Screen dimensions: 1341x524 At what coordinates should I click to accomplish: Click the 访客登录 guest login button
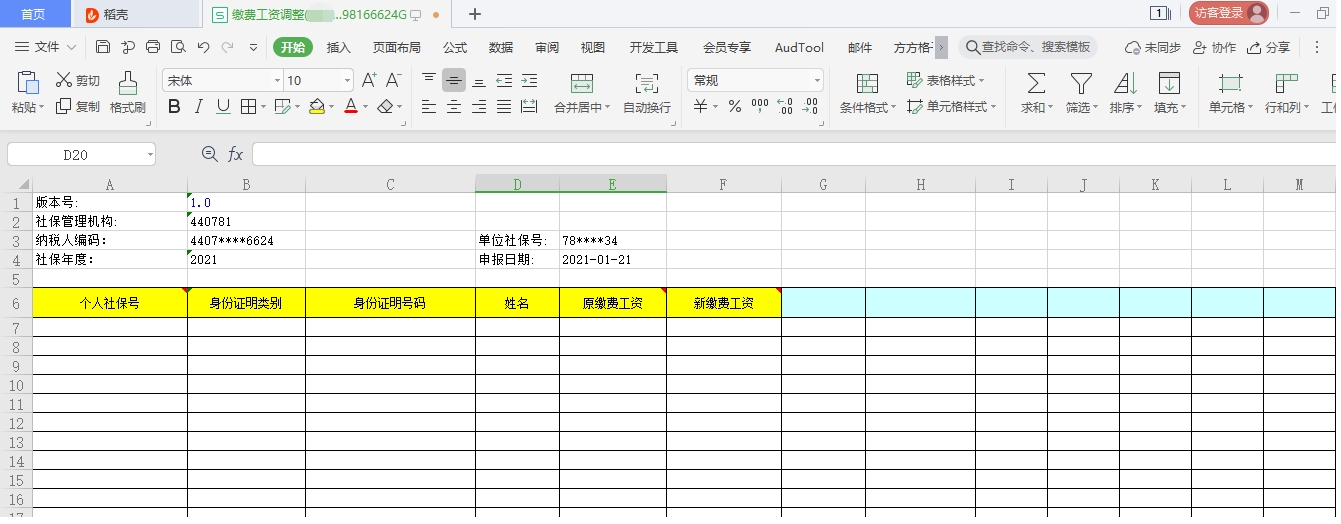coord(1227,13)
